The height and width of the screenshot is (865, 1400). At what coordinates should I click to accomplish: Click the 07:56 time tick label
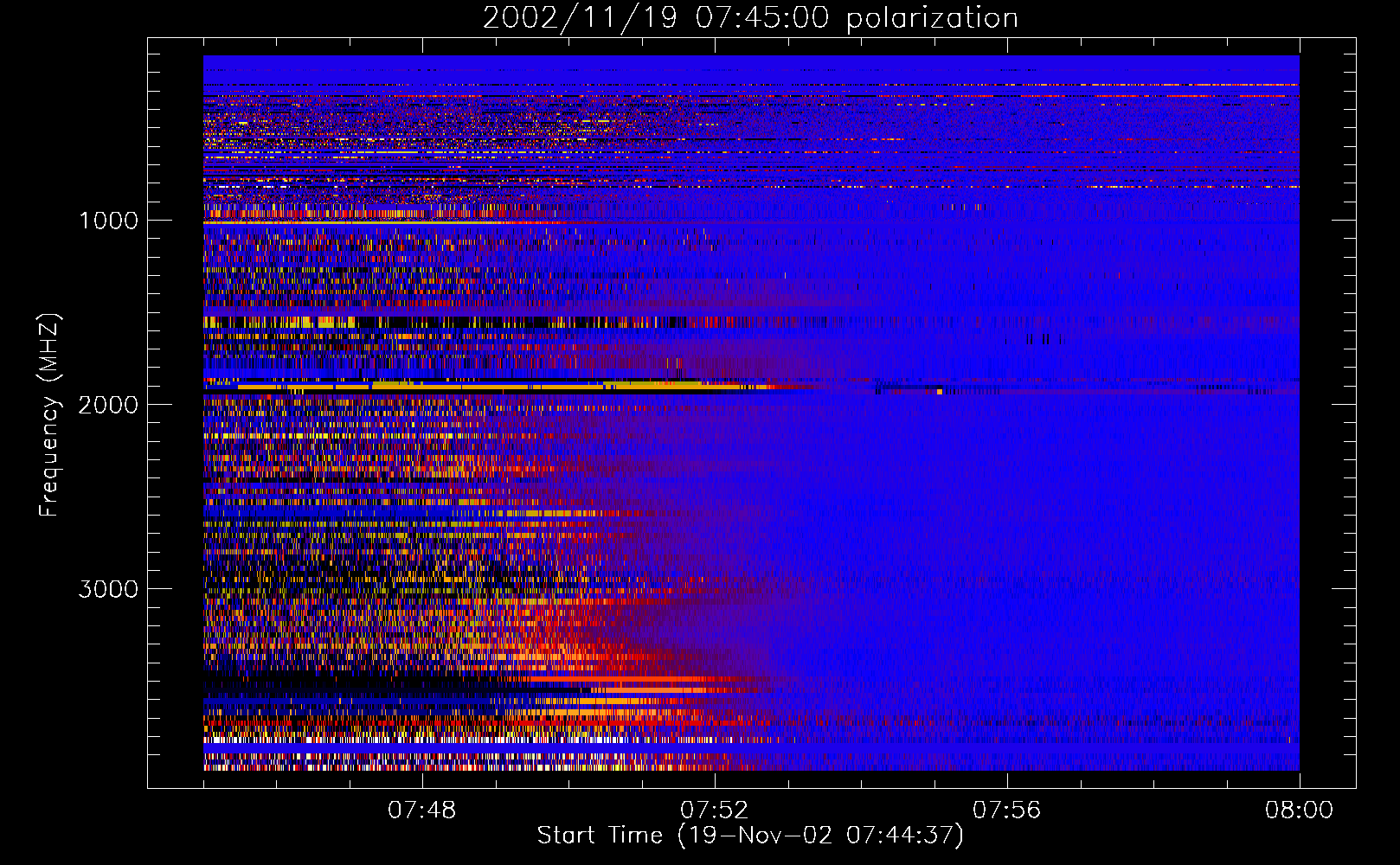(1007, 811)
